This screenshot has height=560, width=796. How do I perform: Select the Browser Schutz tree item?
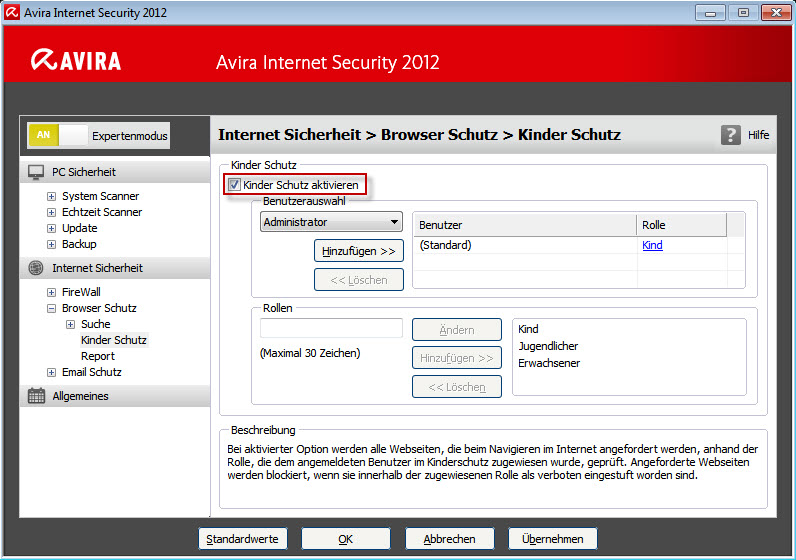pos(99,308)
